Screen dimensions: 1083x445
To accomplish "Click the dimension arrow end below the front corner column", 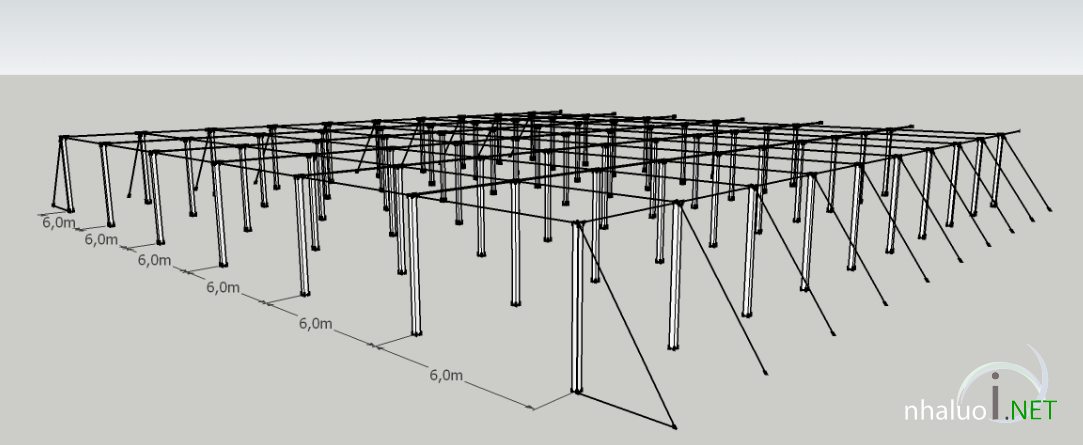I will 534,407.
